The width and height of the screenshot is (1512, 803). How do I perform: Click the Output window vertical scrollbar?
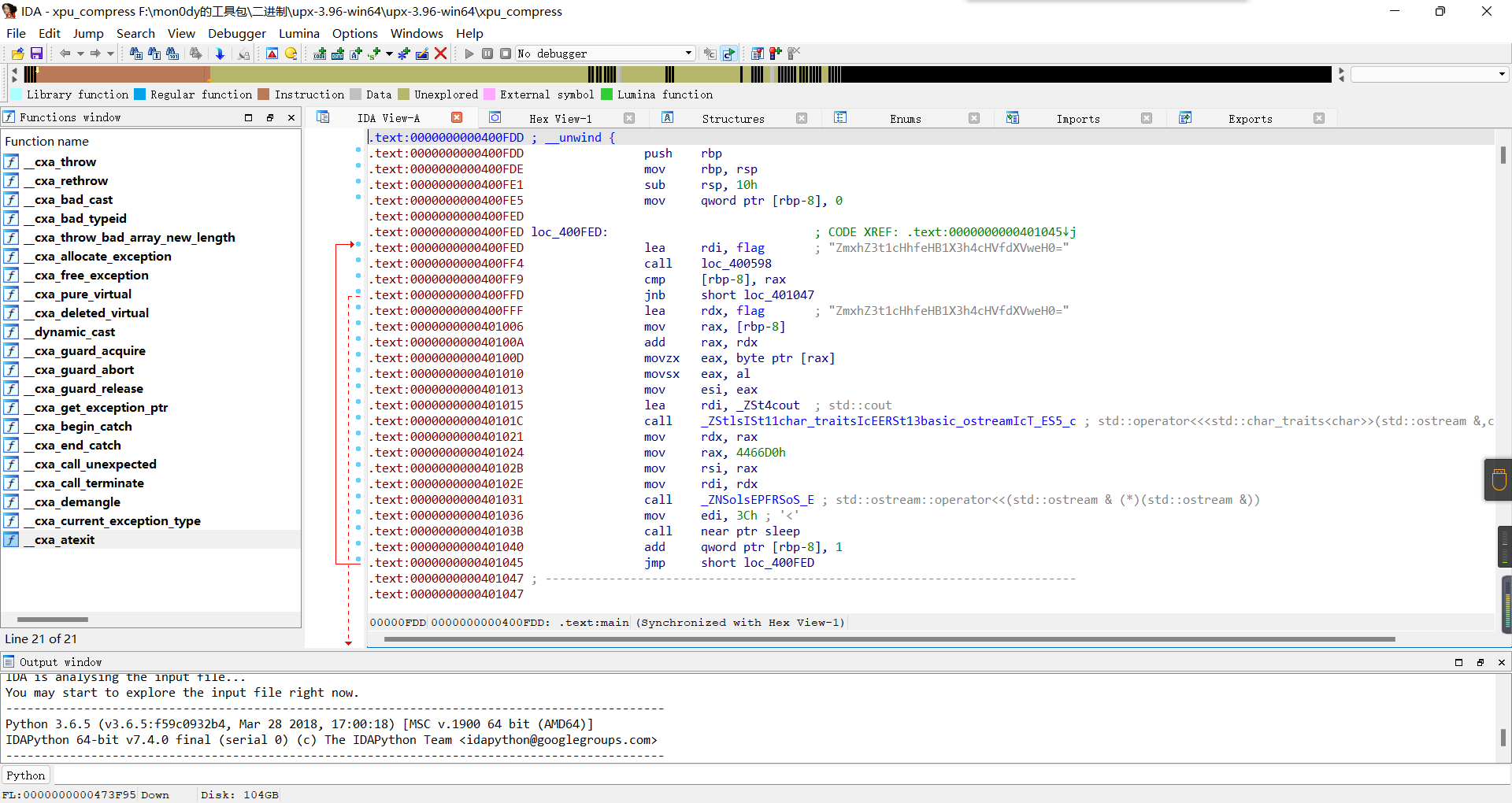pos(1503,737)
